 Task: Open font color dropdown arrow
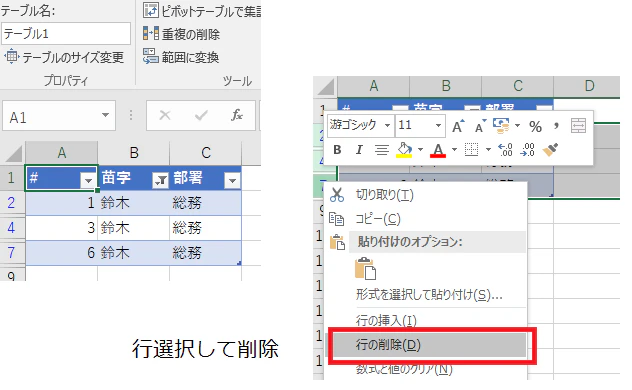tap(454, 149)
